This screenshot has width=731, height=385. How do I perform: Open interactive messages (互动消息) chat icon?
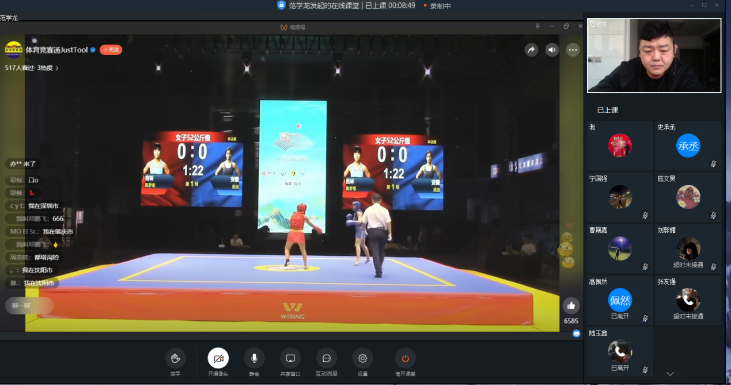pyautogui.click(x=326, y=358)
